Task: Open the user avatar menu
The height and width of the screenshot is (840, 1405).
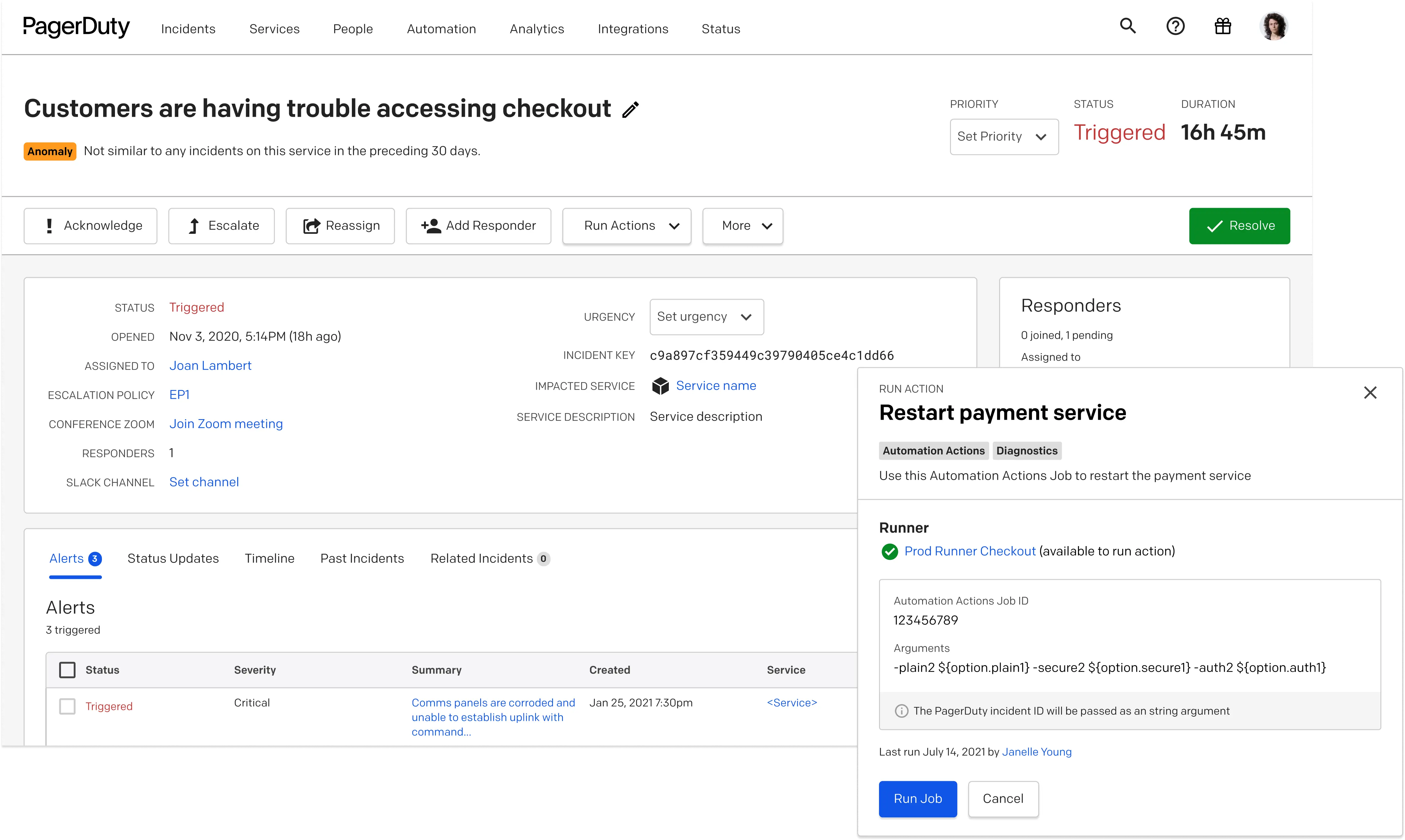Action: 1274,26
